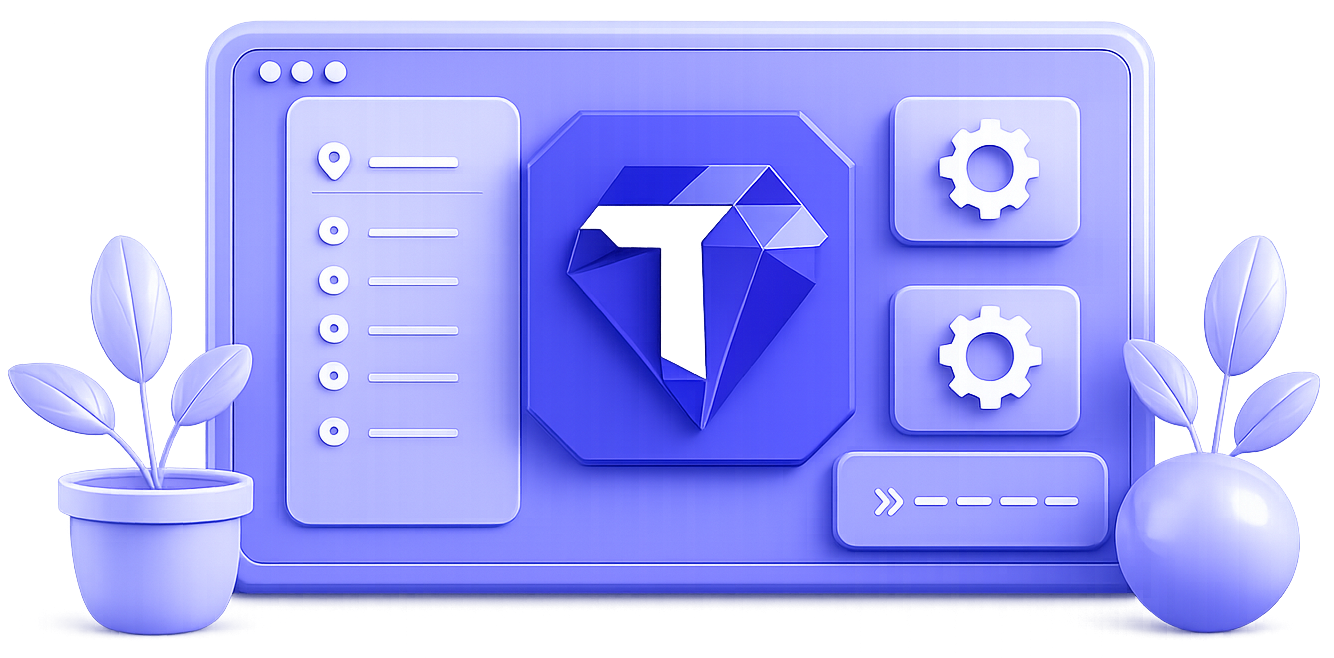Open the diamond T logo tile

click(x=691, y=289)
